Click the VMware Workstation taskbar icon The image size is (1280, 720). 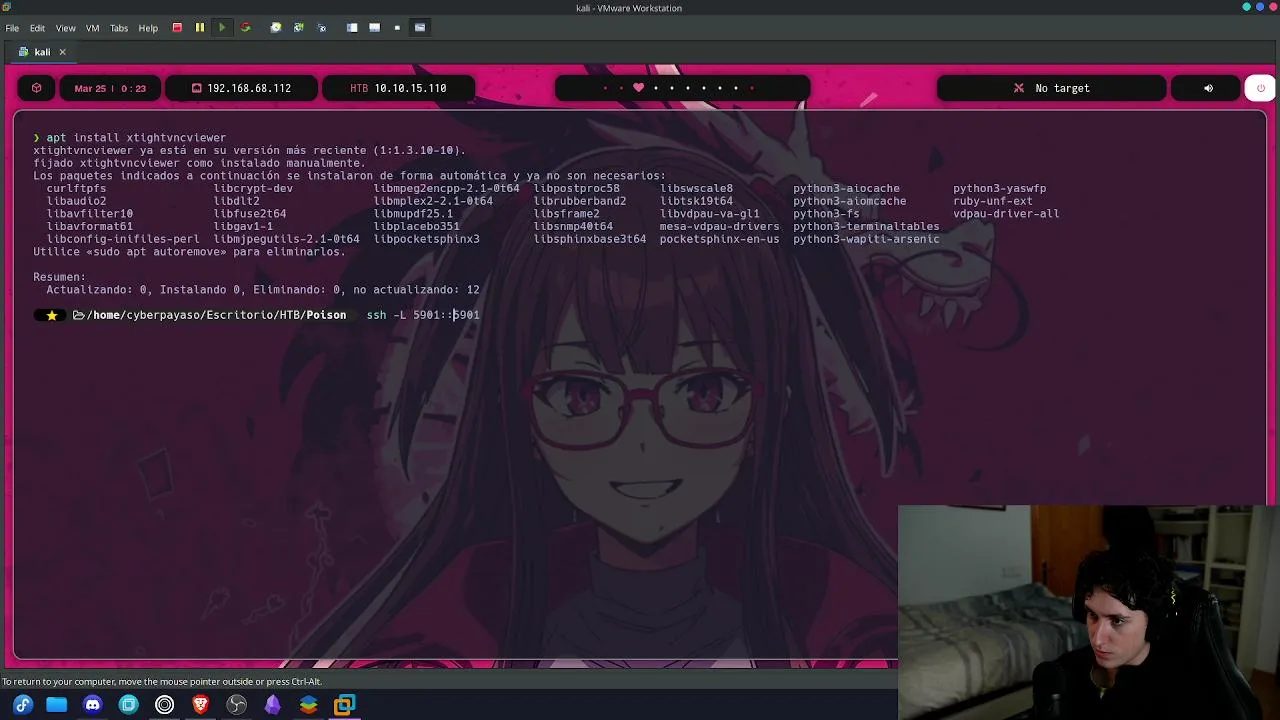344,705
